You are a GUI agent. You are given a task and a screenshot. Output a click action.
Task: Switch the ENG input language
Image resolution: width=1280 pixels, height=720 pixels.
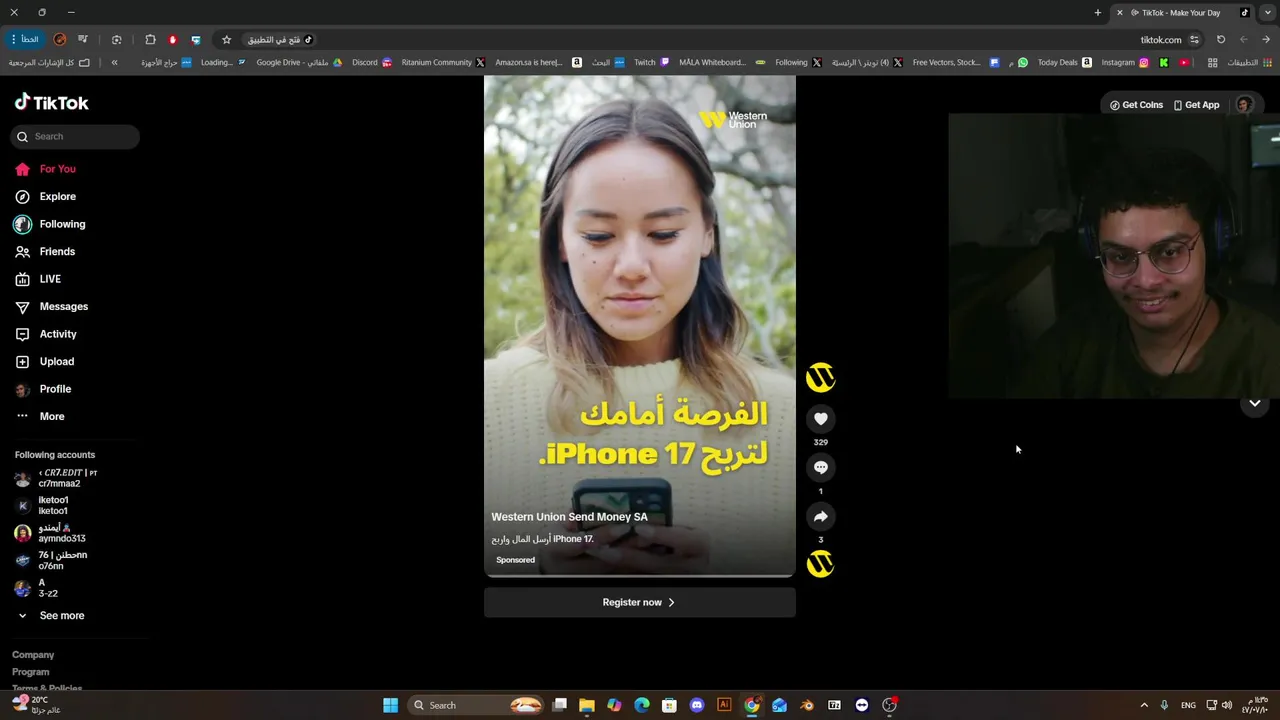pos(1188,705)
